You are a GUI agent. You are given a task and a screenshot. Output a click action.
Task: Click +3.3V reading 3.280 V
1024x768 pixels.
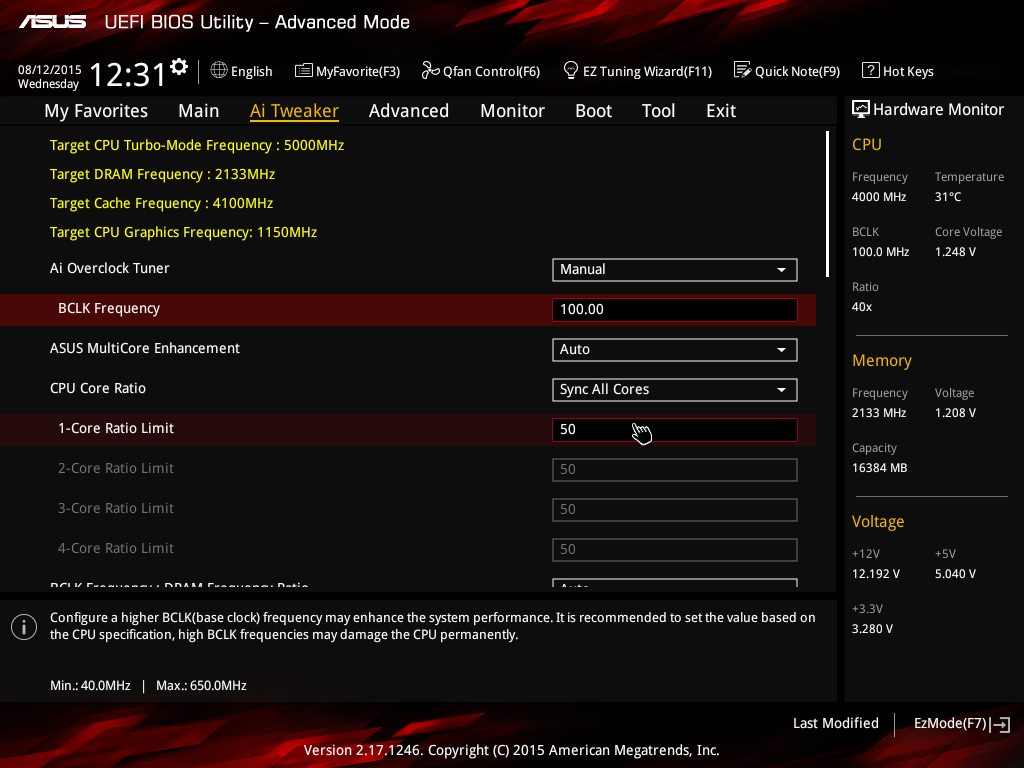(872, 628)
